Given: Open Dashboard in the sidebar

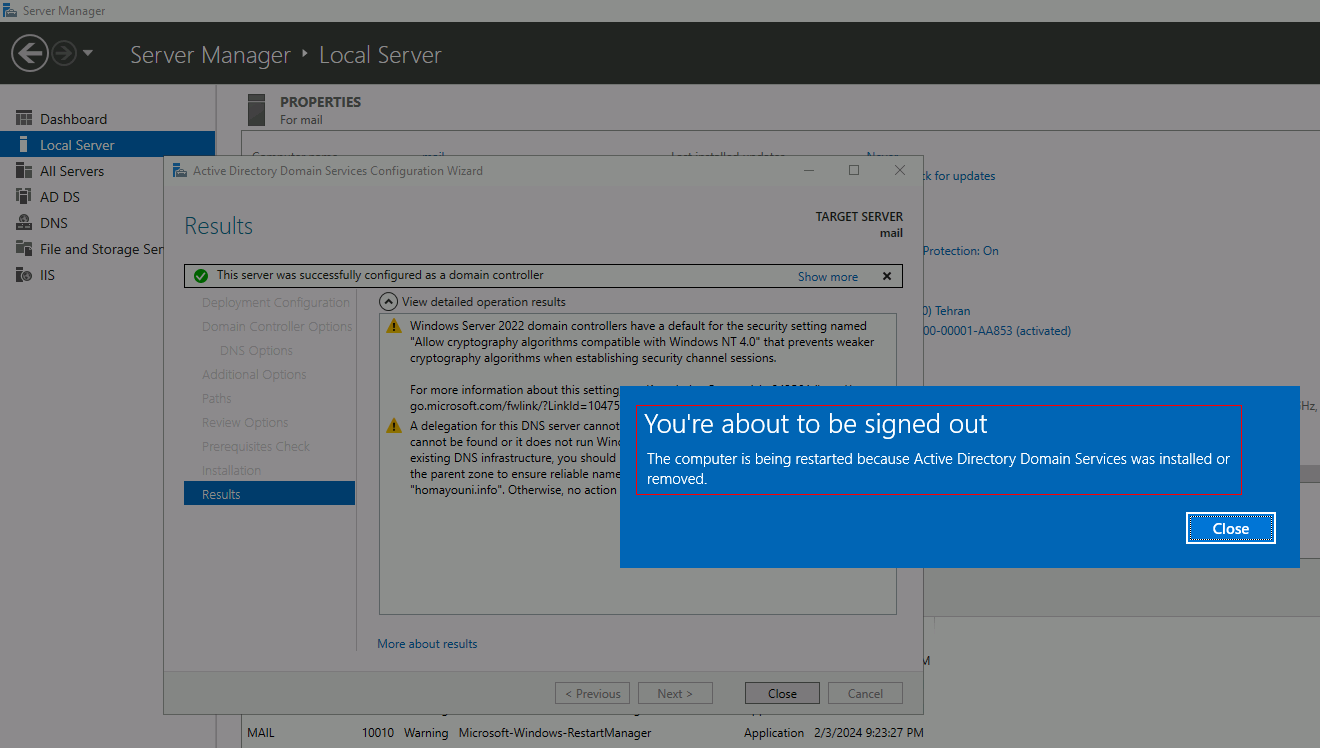Looking at the screenshot, I should 73,119.
